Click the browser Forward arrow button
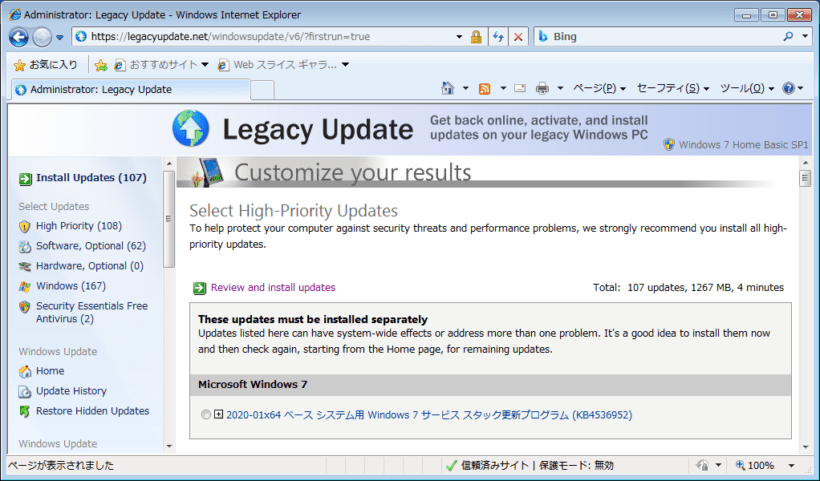 point(42,37)
